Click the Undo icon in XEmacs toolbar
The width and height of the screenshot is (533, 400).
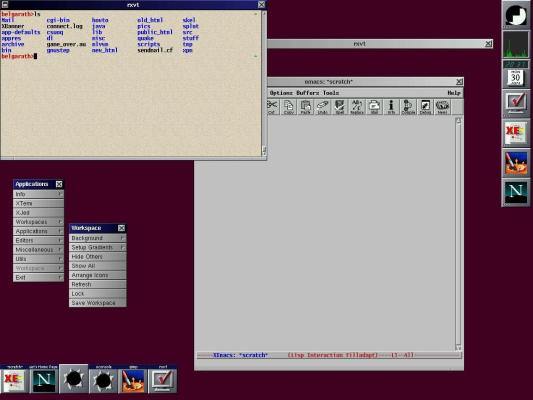[x=323, y=107]
